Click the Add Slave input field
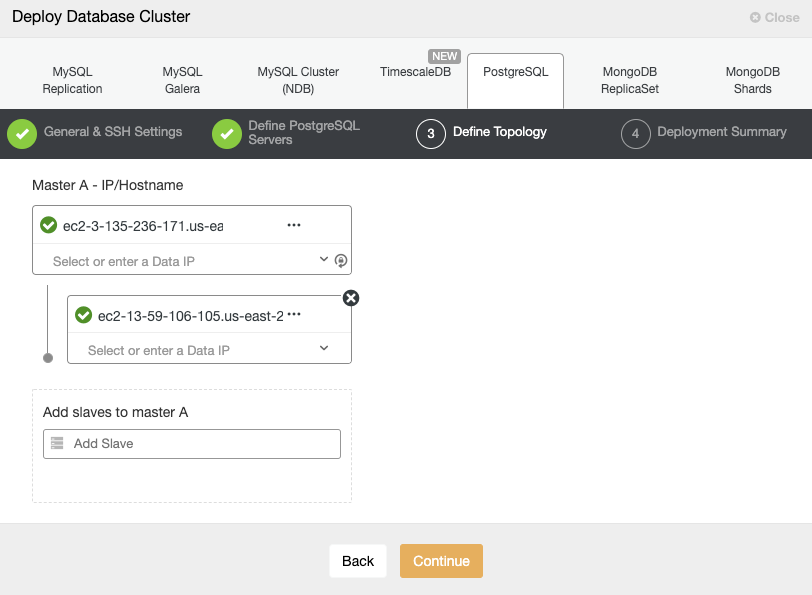 point(192,444)
